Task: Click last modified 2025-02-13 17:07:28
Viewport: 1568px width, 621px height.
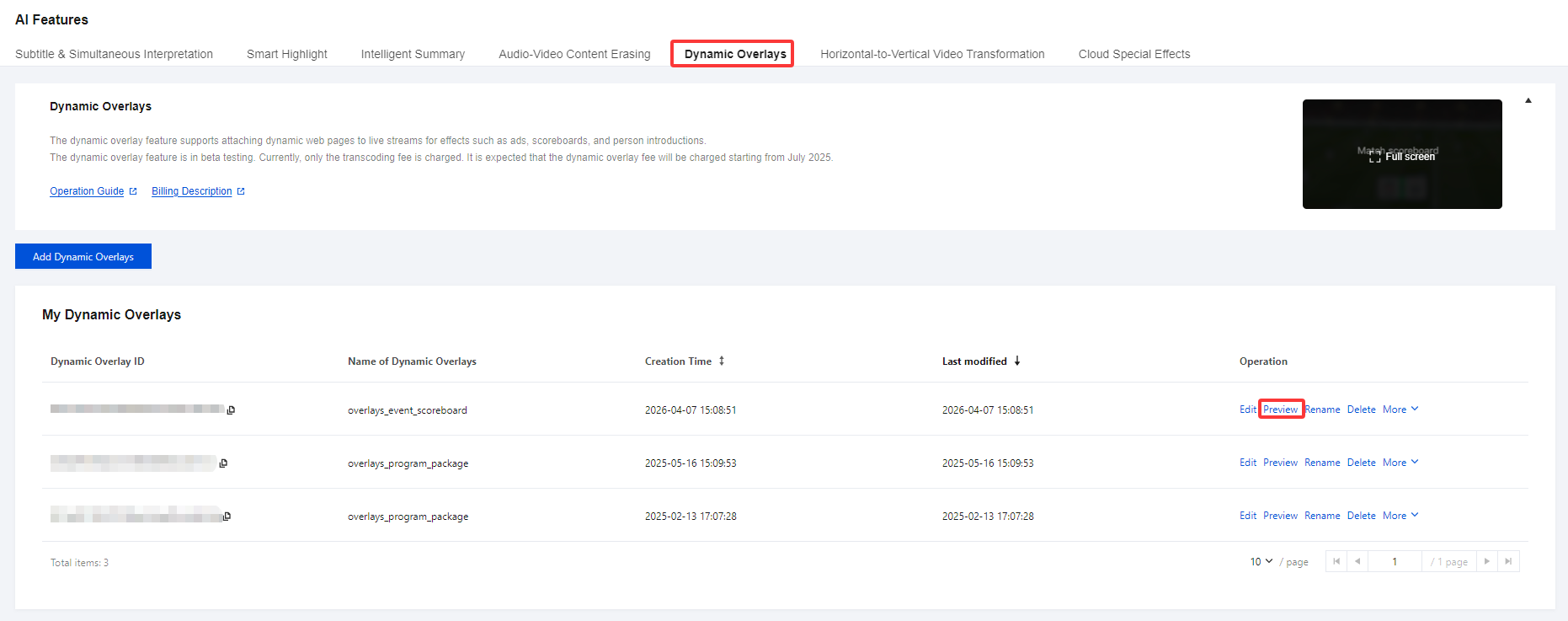Action: pyautogui.click(x=988, y=517)
